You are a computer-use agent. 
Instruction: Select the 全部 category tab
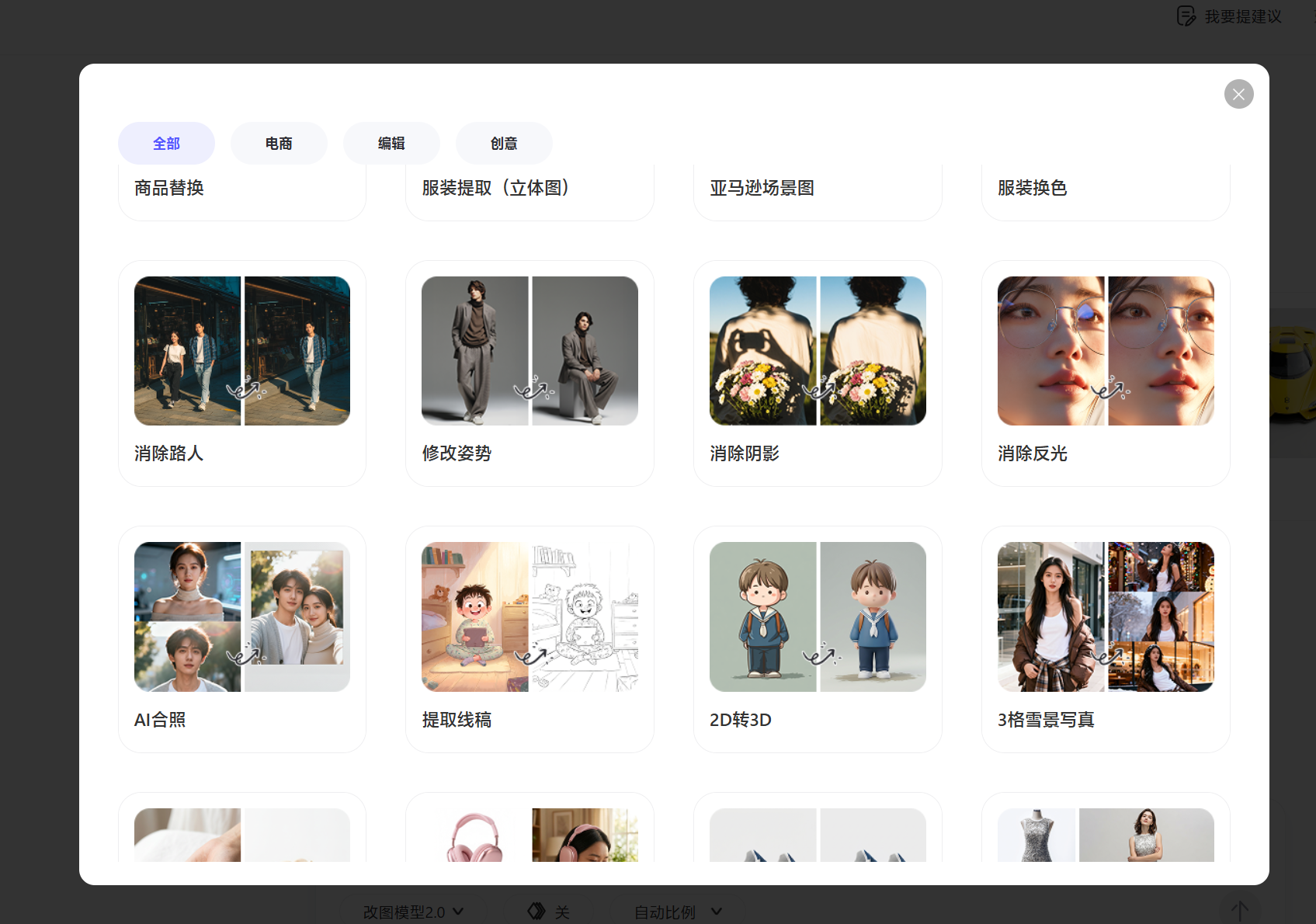(x=166, y=144)
